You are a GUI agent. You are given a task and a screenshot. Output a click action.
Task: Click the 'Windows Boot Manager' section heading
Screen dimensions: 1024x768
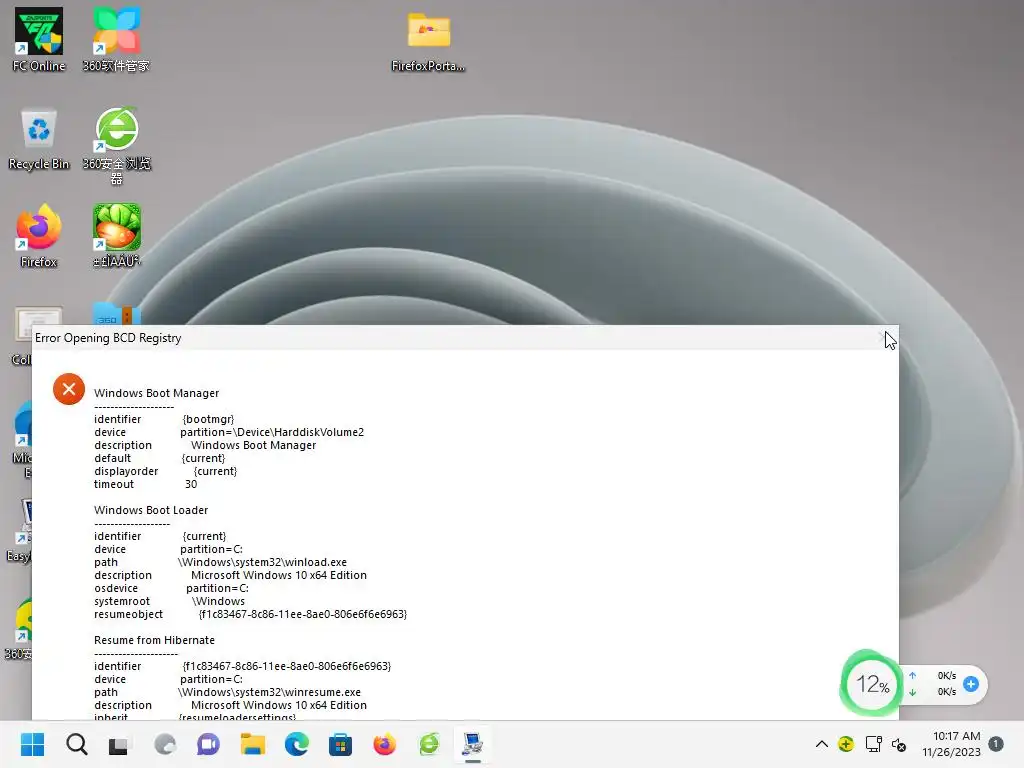(x=157, y=393)
